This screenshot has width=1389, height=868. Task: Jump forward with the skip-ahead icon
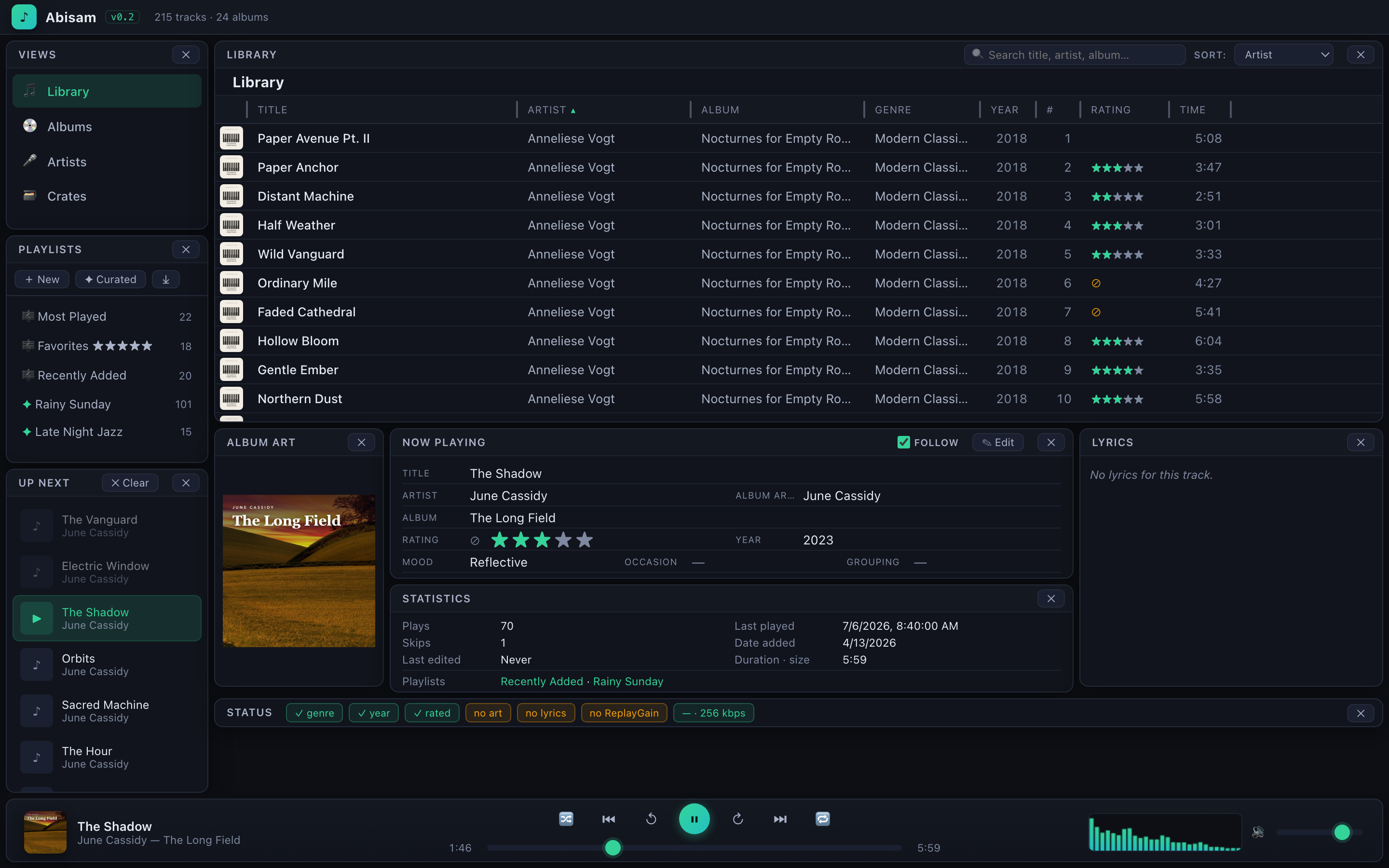pos(737,819)
